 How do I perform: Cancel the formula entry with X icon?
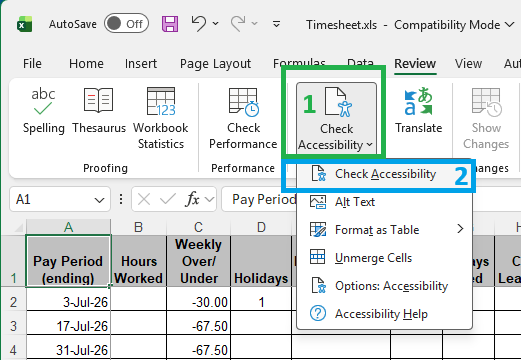pyautogui.click(x=144, y=199)
